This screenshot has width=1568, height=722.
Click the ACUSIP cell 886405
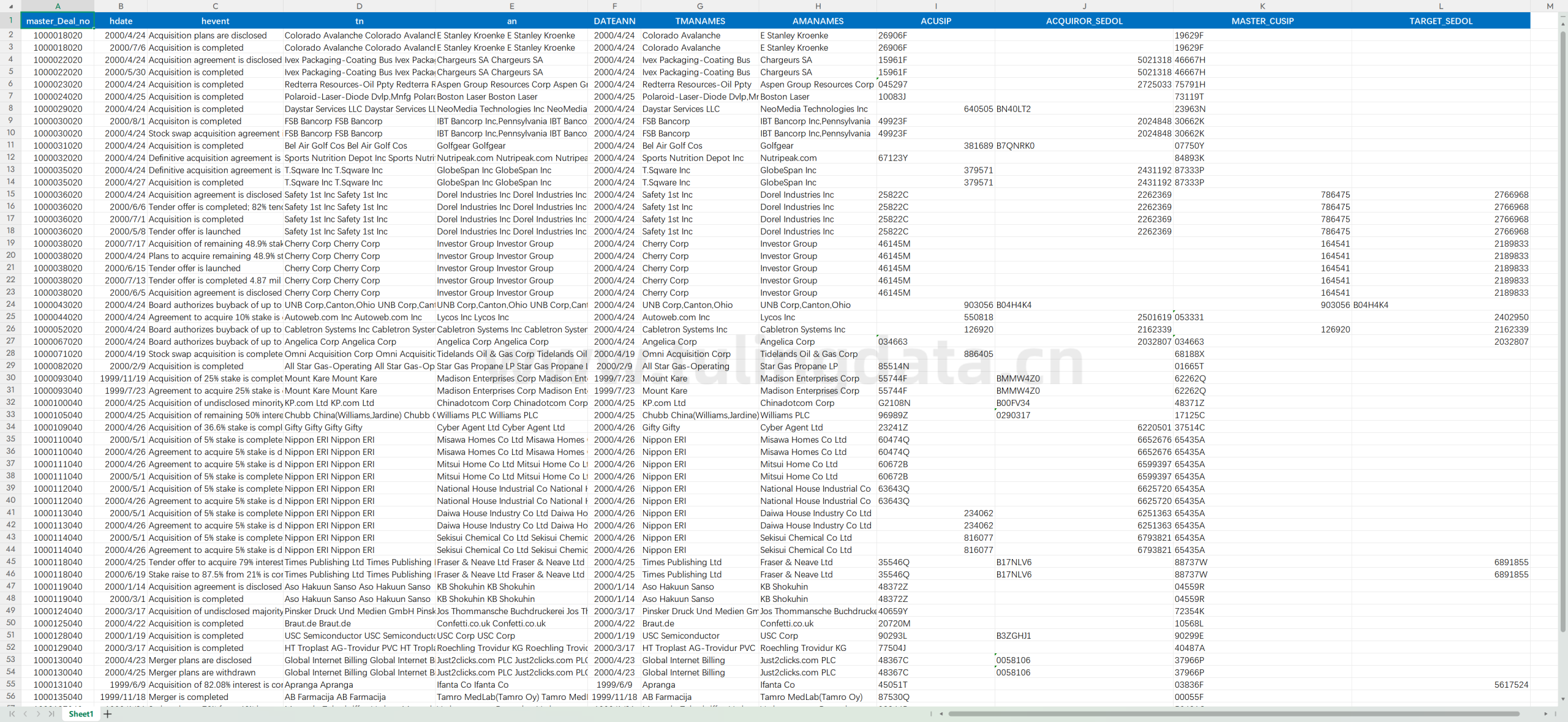tap(936, 354)
